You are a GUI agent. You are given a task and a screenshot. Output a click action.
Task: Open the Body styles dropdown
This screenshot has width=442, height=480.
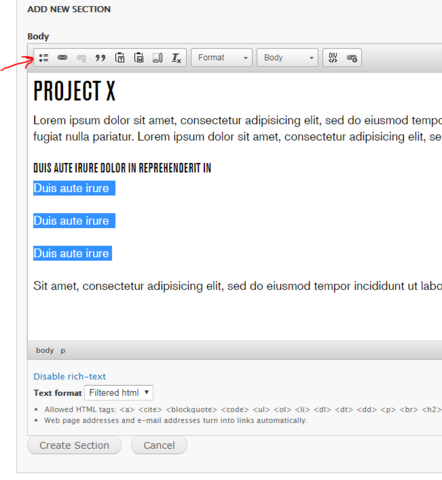tap(287, 58)
